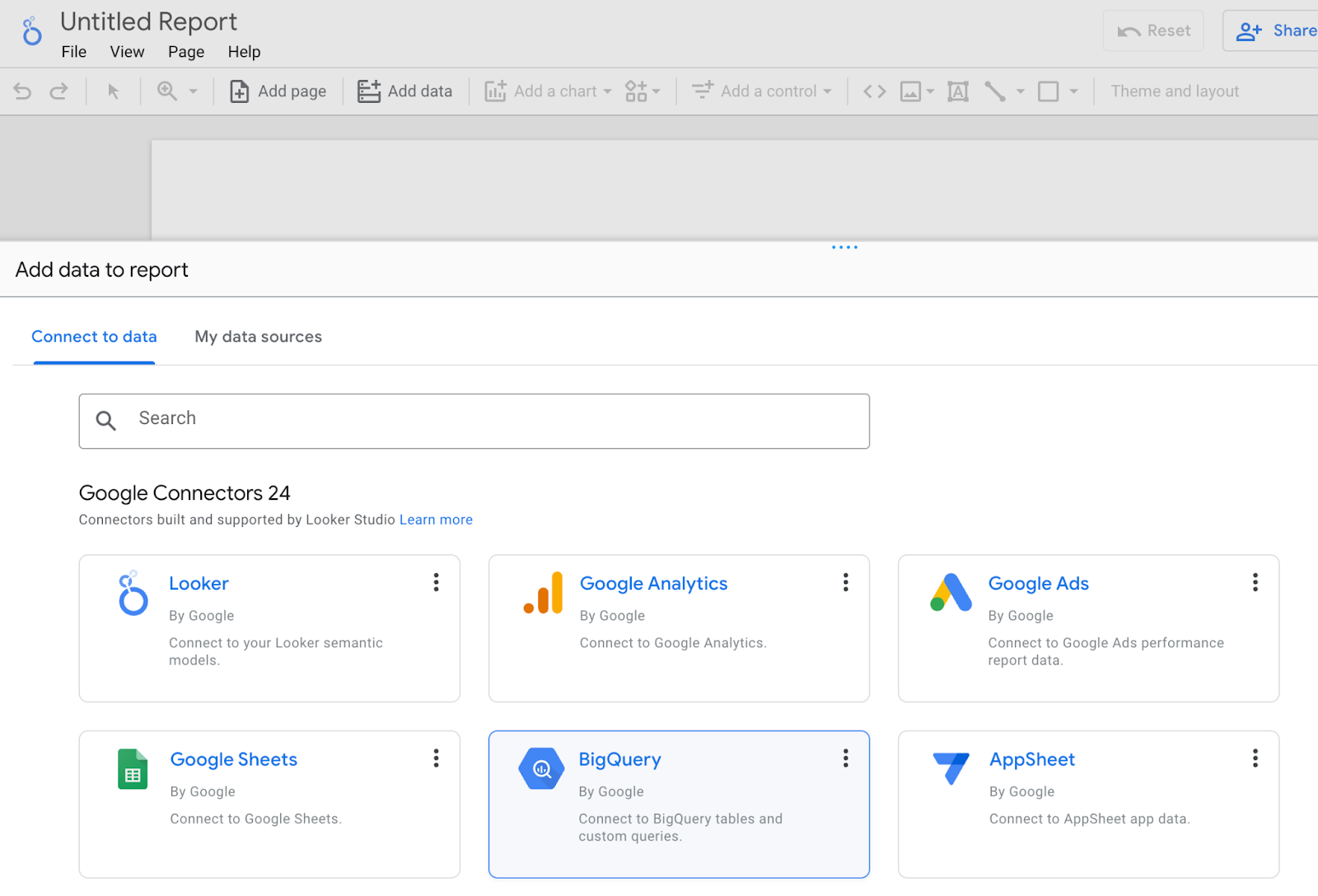Expand the zoom level dropdown arrow
1318x896 pixels.
coord(194,91)
